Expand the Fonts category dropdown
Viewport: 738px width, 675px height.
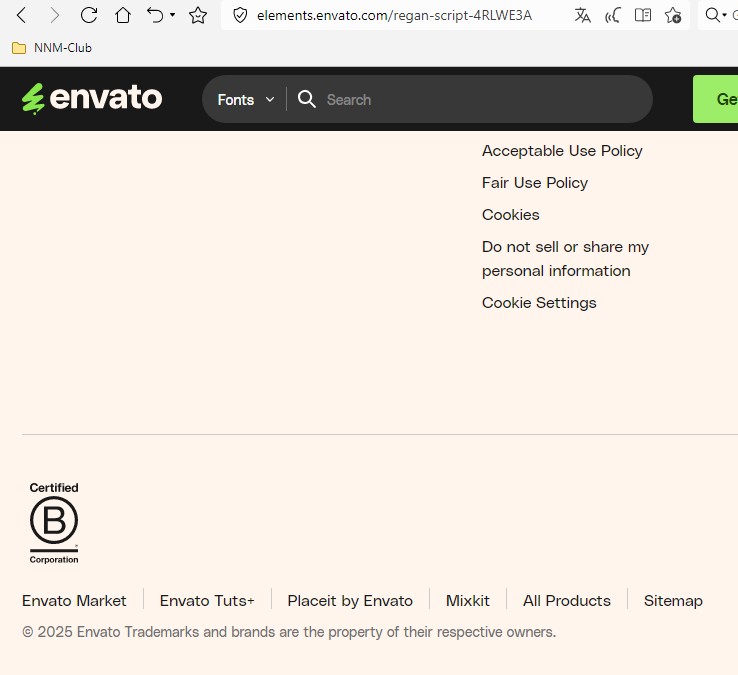245,100
